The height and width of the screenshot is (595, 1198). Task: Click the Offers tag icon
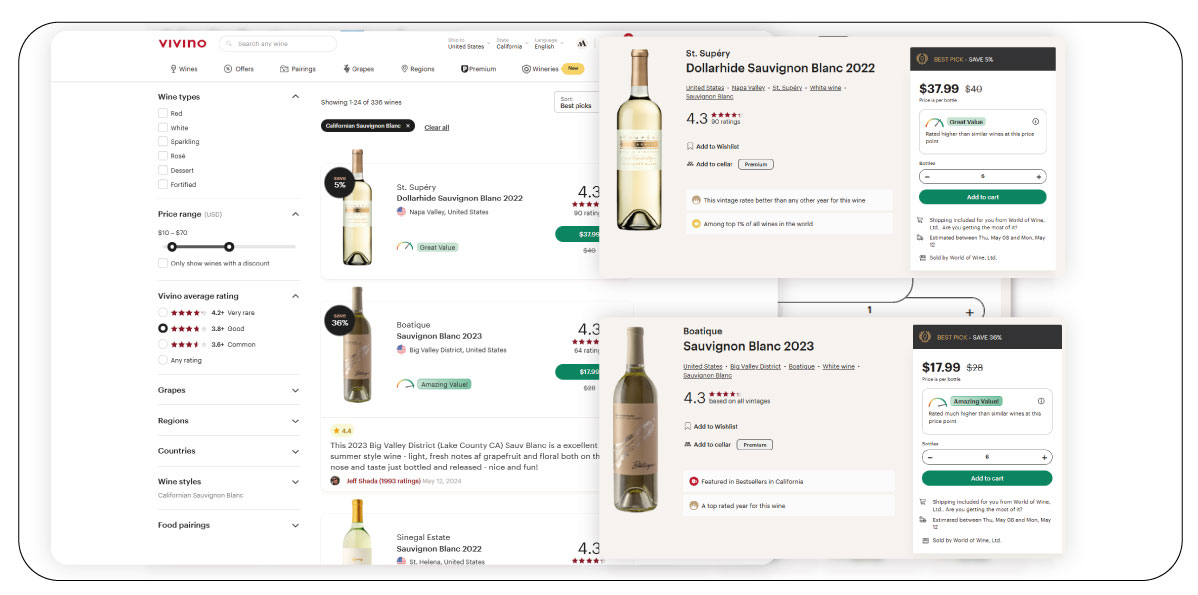(x=228, y=69)
